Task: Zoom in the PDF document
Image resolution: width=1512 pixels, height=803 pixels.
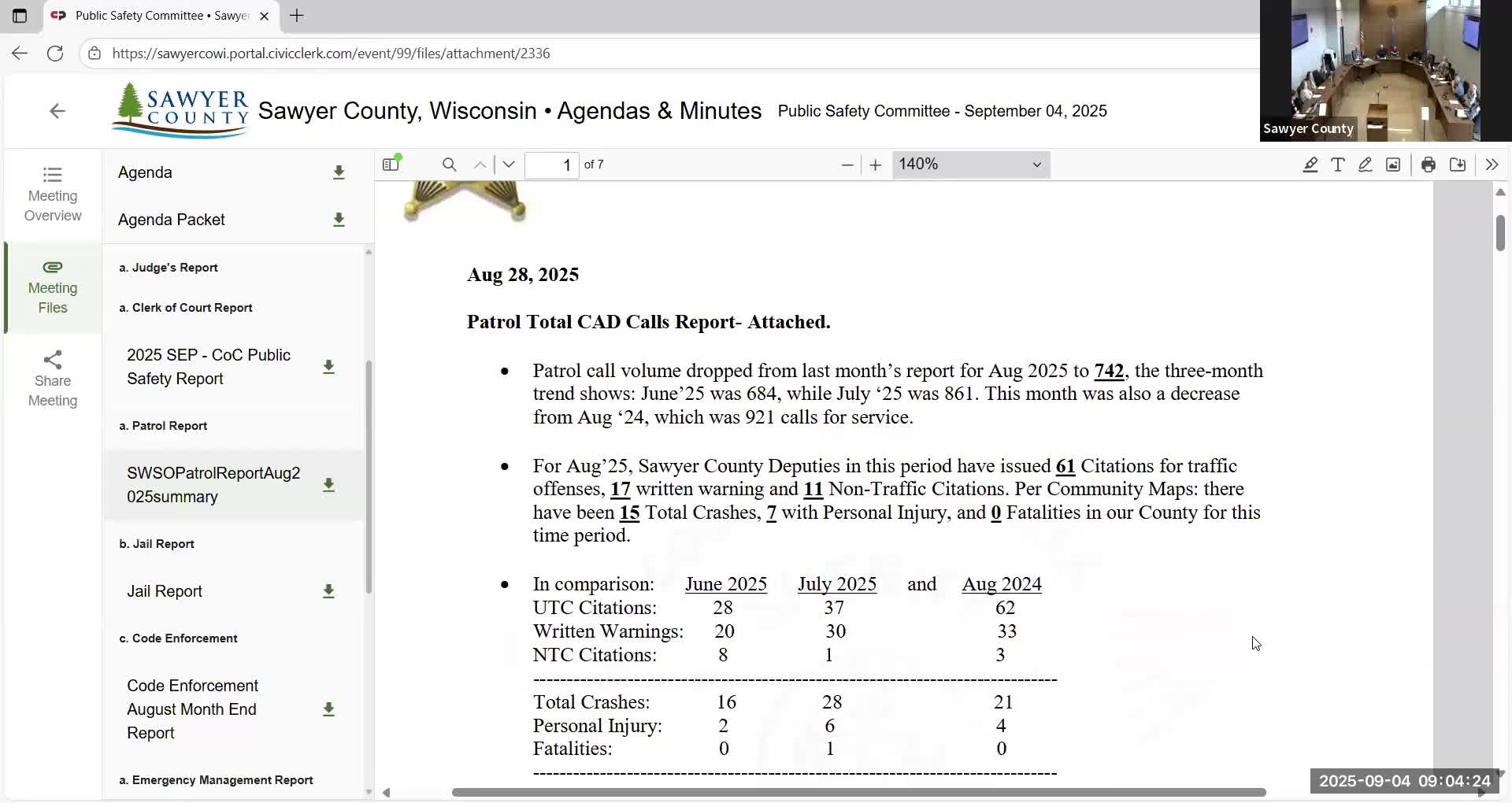Action: (875, 165)
